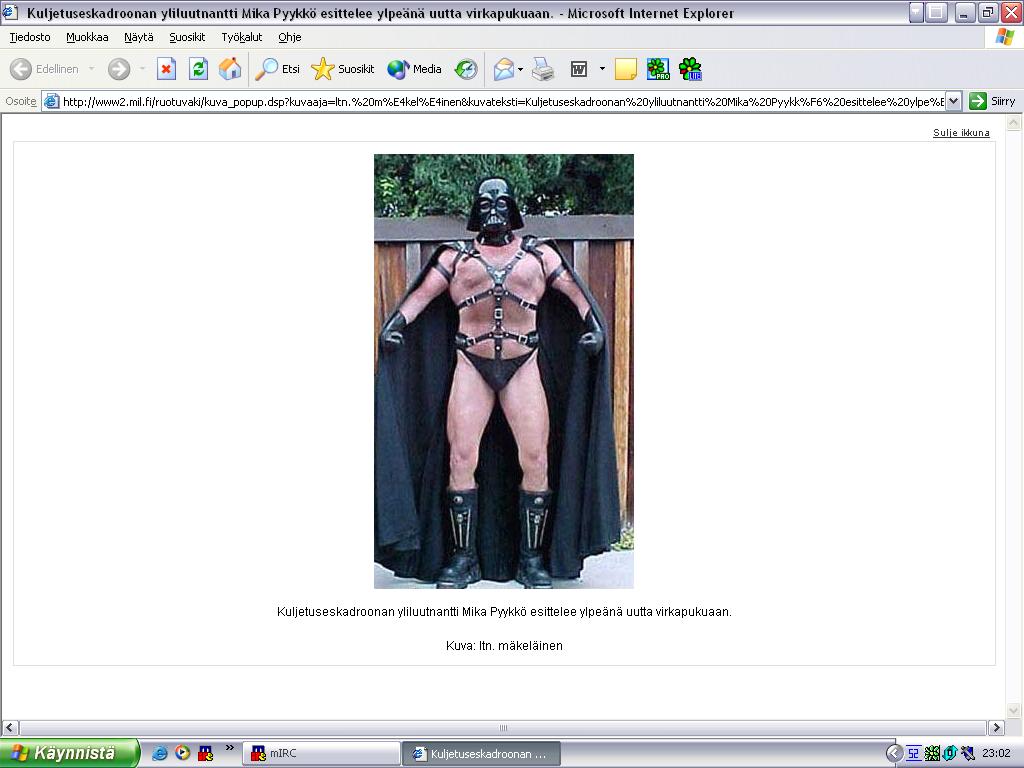
Task: Open Etsi search panel
Action: 278,69
